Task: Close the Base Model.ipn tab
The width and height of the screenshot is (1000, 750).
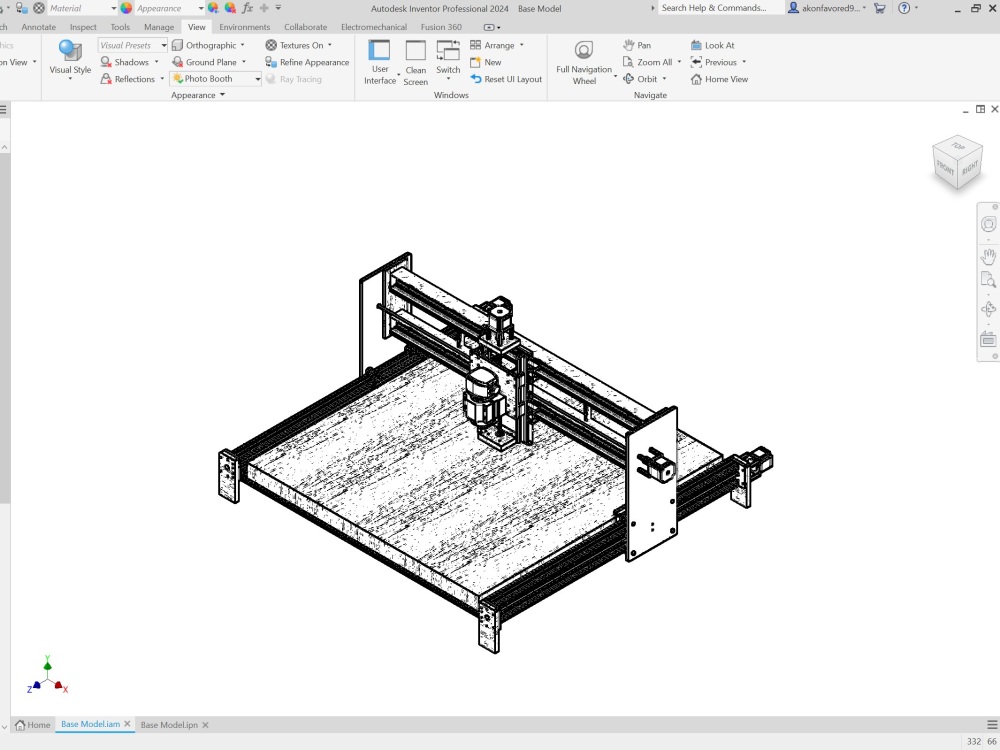Action: (x=205, y=724)
